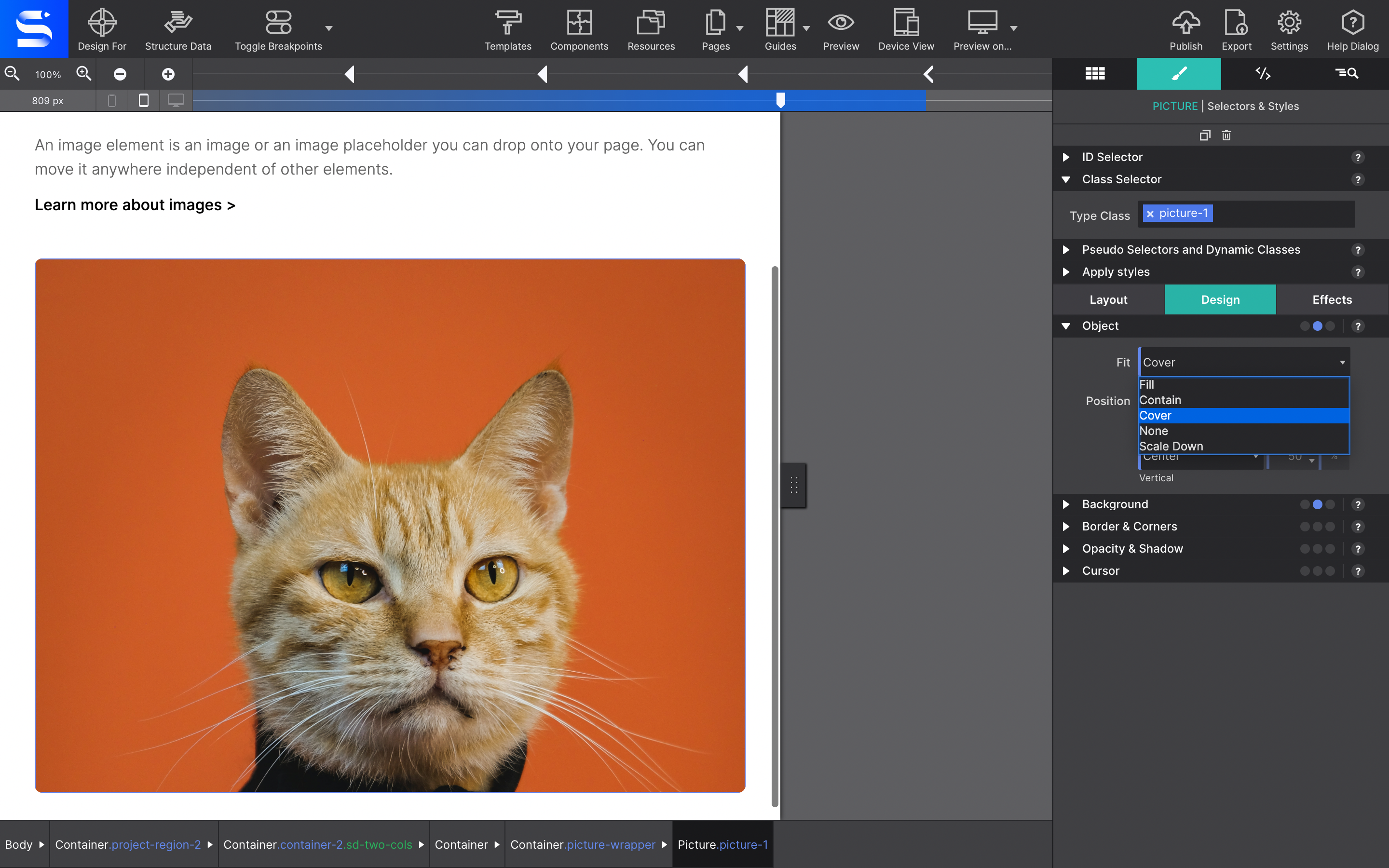The height and width of the screenshot is (868, 1389).
Task: Open the code editor panel icon
Action: [x=1263, y=73]
